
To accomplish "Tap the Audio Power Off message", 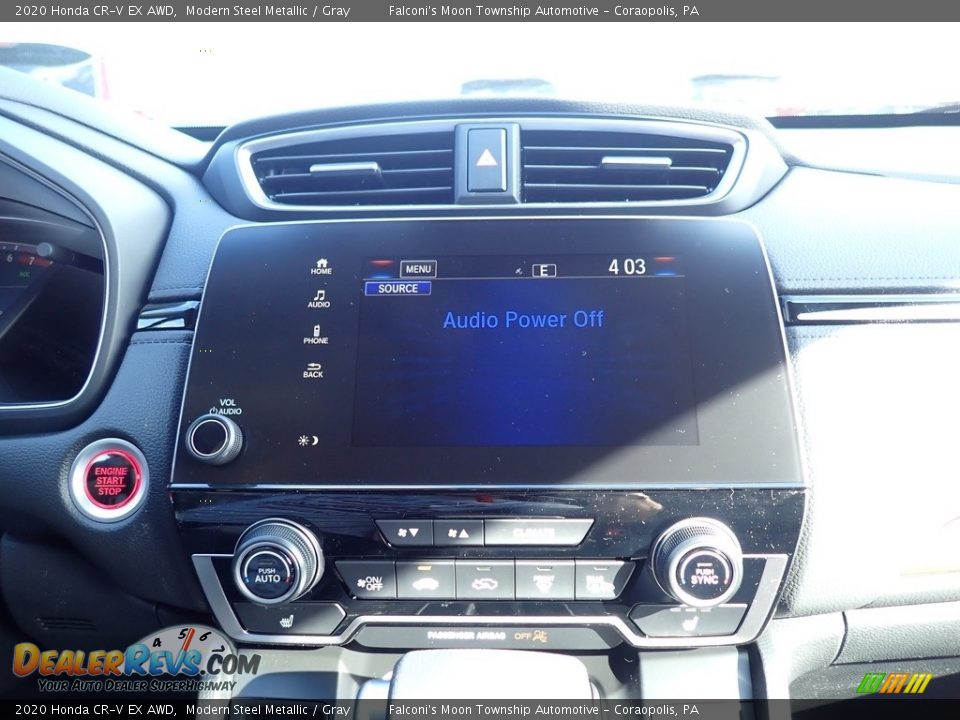I will pos(523,319).
